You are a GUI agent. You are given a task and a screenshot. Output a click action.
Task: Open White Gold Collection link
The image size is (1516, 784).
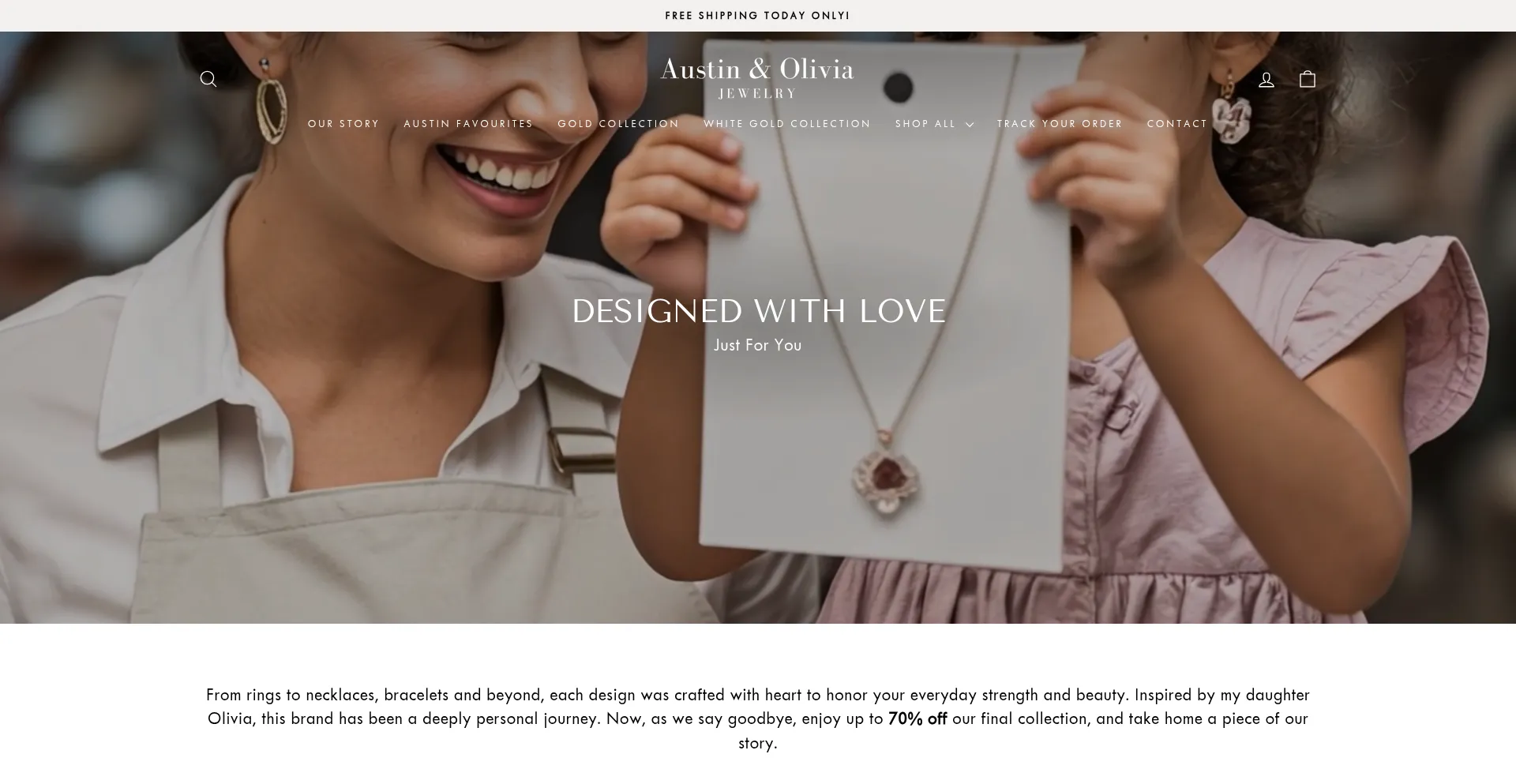pos(787,124)
